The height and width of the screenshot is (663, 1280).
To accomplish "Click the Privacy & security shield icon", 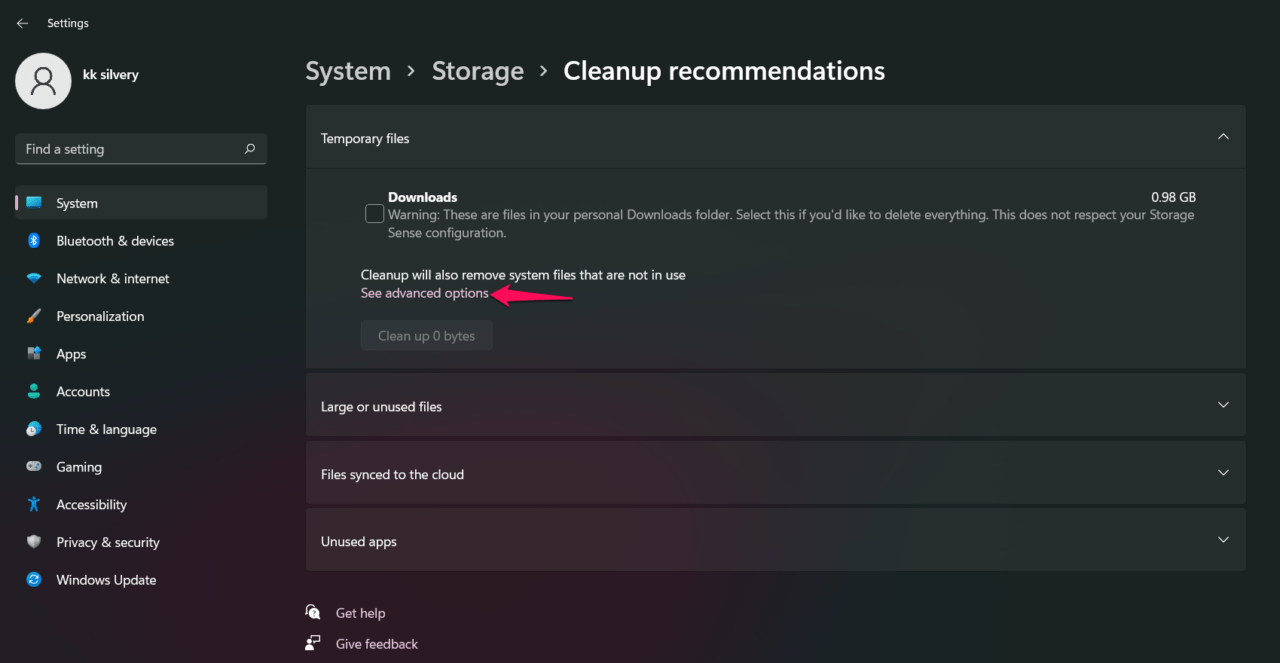I will pyautogui.click(x=34, y=542).
